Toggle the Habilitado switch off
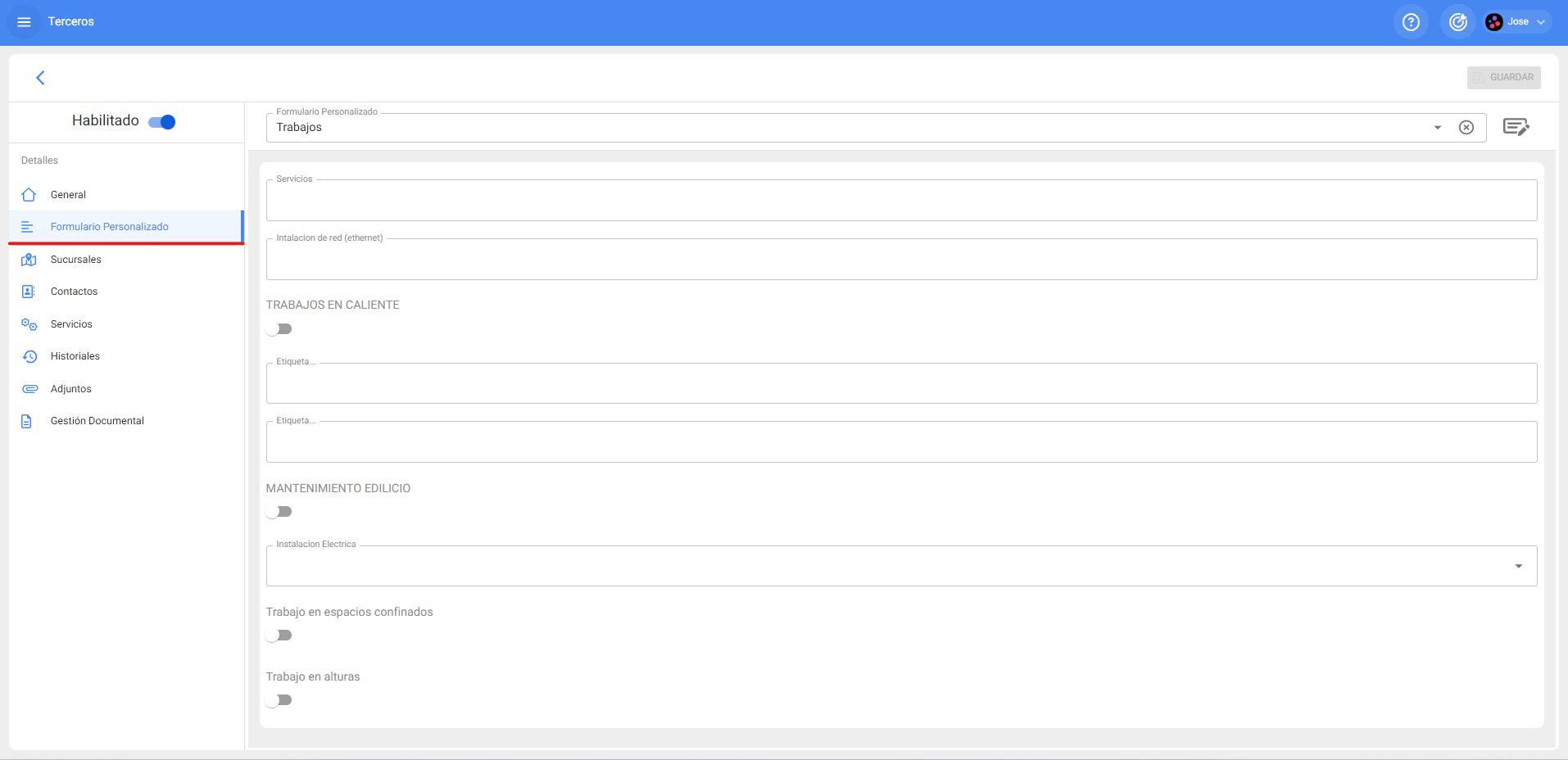The height and width of the screenshot is (760, 1568). (162, 122)
